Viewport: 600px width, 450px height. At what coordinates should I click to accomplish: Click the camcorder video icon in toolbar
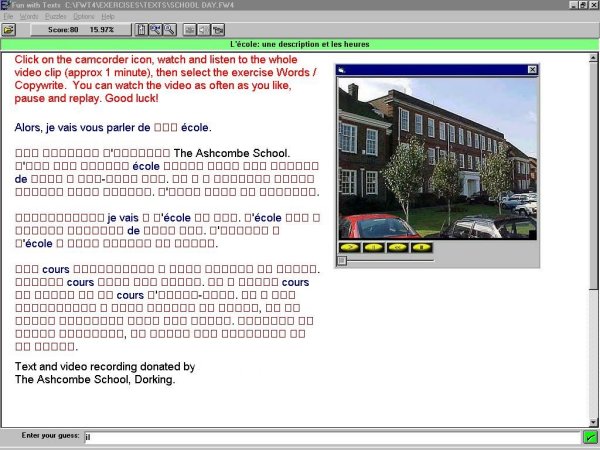(x=219, y=30)
